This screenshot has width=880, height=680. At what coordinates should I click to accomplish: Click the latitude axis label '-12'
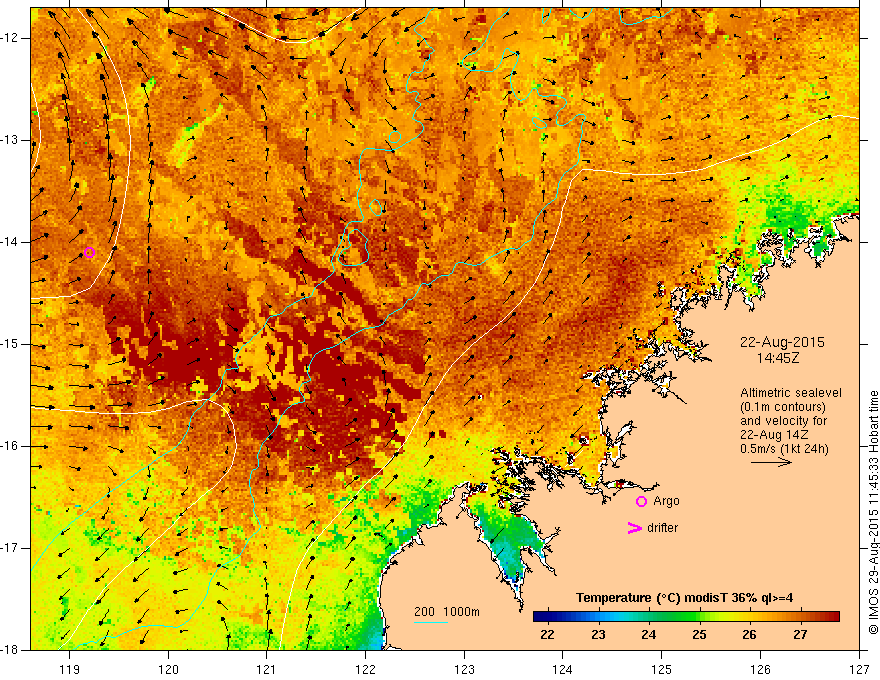[x=10, y=38]
